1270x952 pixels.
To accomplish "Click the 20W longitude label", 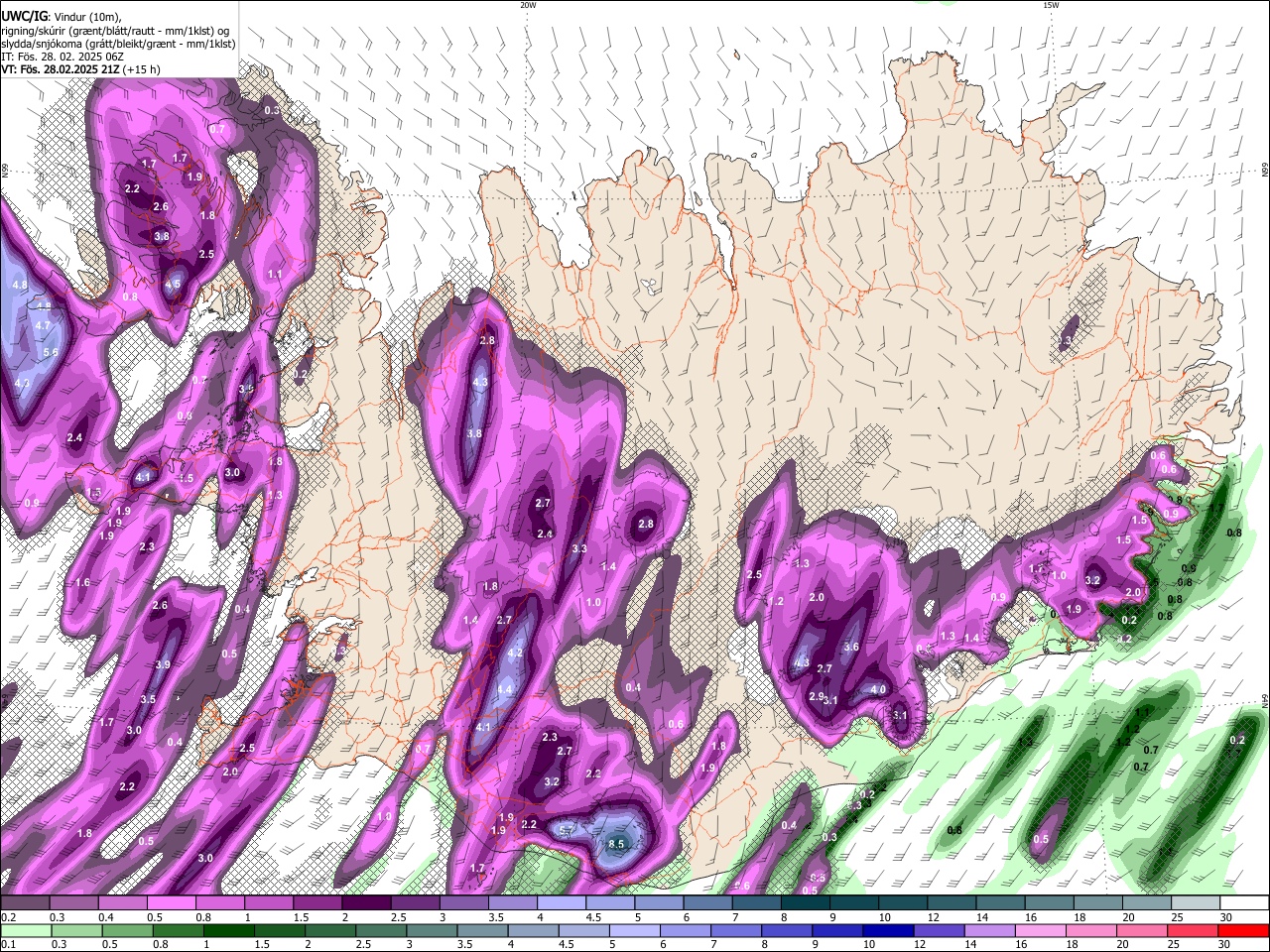I will coord(529,5).
